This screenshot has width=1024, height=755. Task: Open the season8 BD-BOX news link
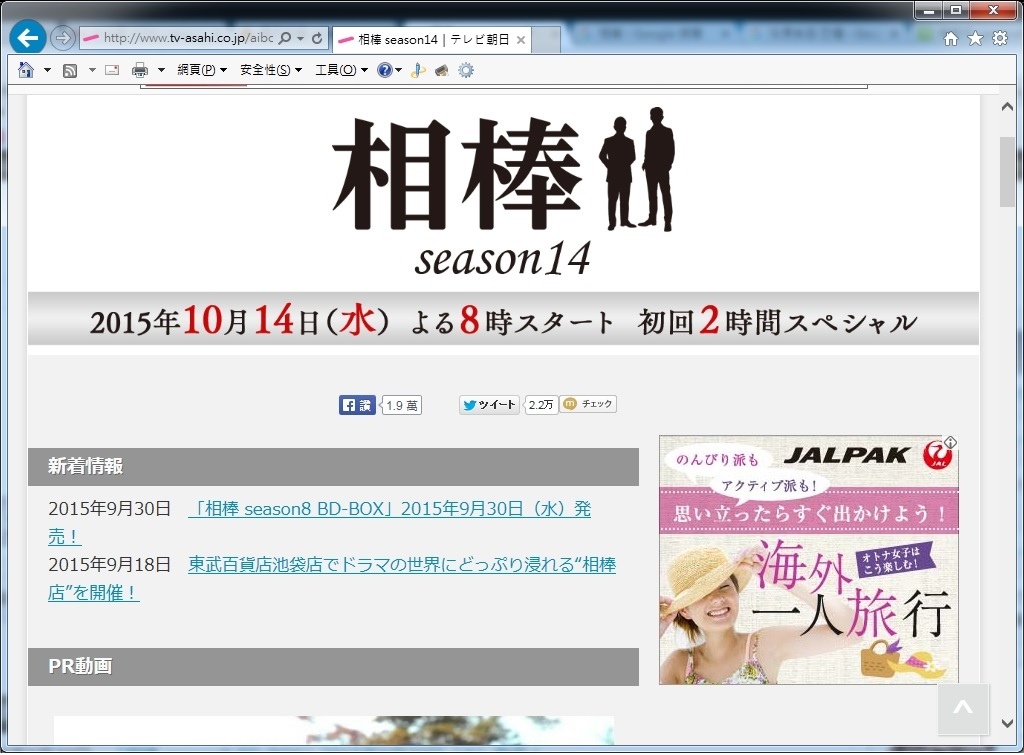coord(389,509)
